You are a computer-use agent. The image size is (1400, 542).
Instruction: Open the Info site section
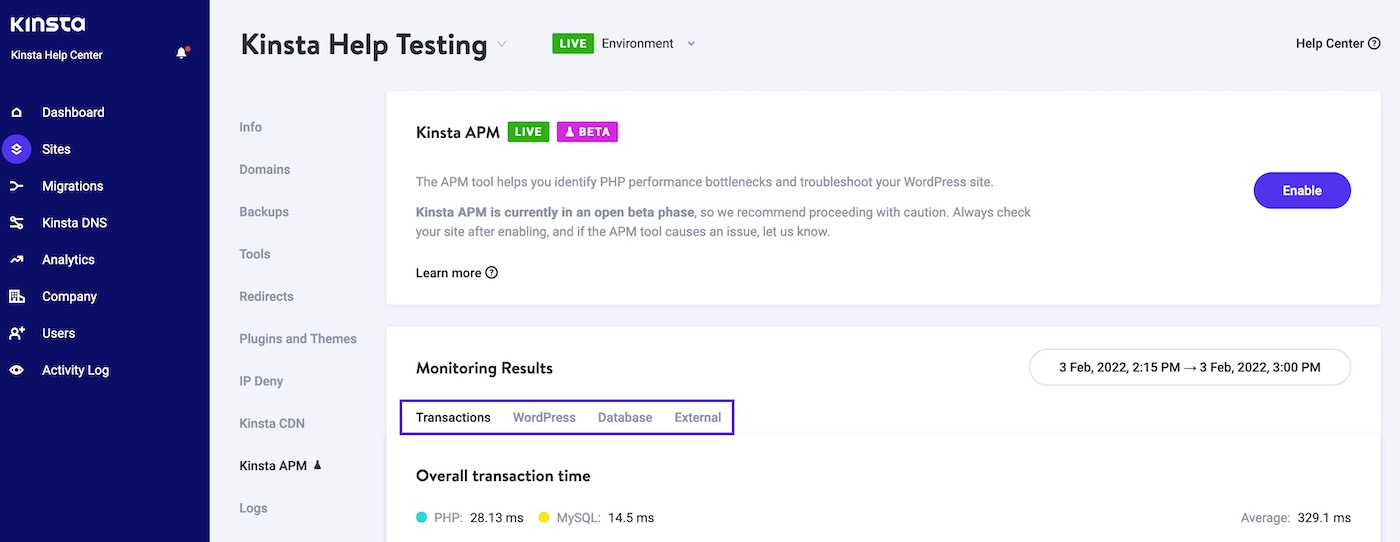(250, 127)
